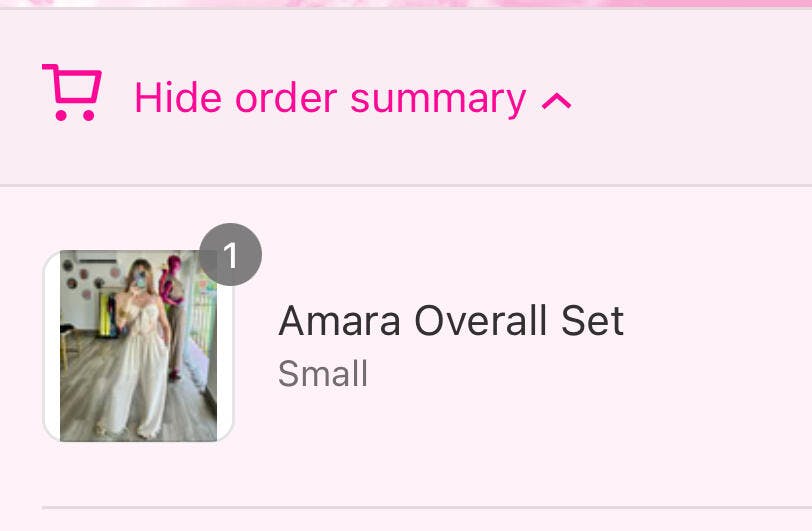Image resolution: width=812 pixels, height=531 pixels.
Task: View the cream overall outfit photo
Action: click(x=138, y=345)
